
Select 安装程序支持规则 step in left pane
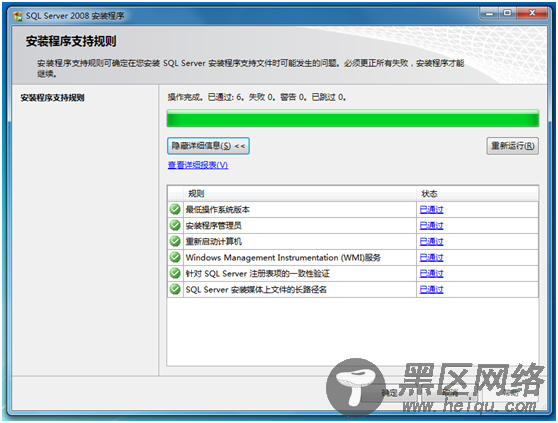click(x=52, y=98)
